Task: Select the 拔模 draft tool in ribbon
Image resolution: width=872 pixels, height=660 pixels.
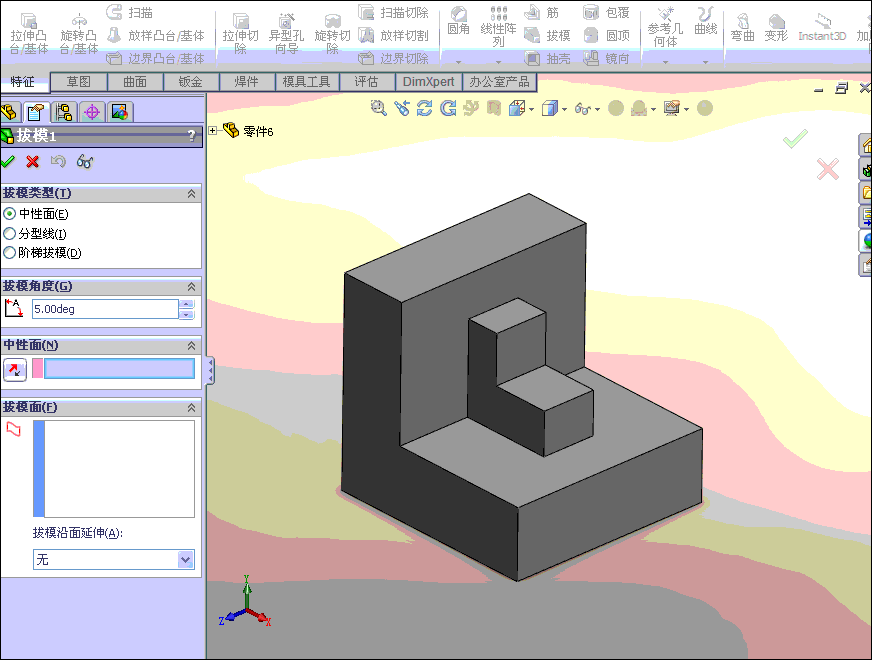Action: [548, 36]
